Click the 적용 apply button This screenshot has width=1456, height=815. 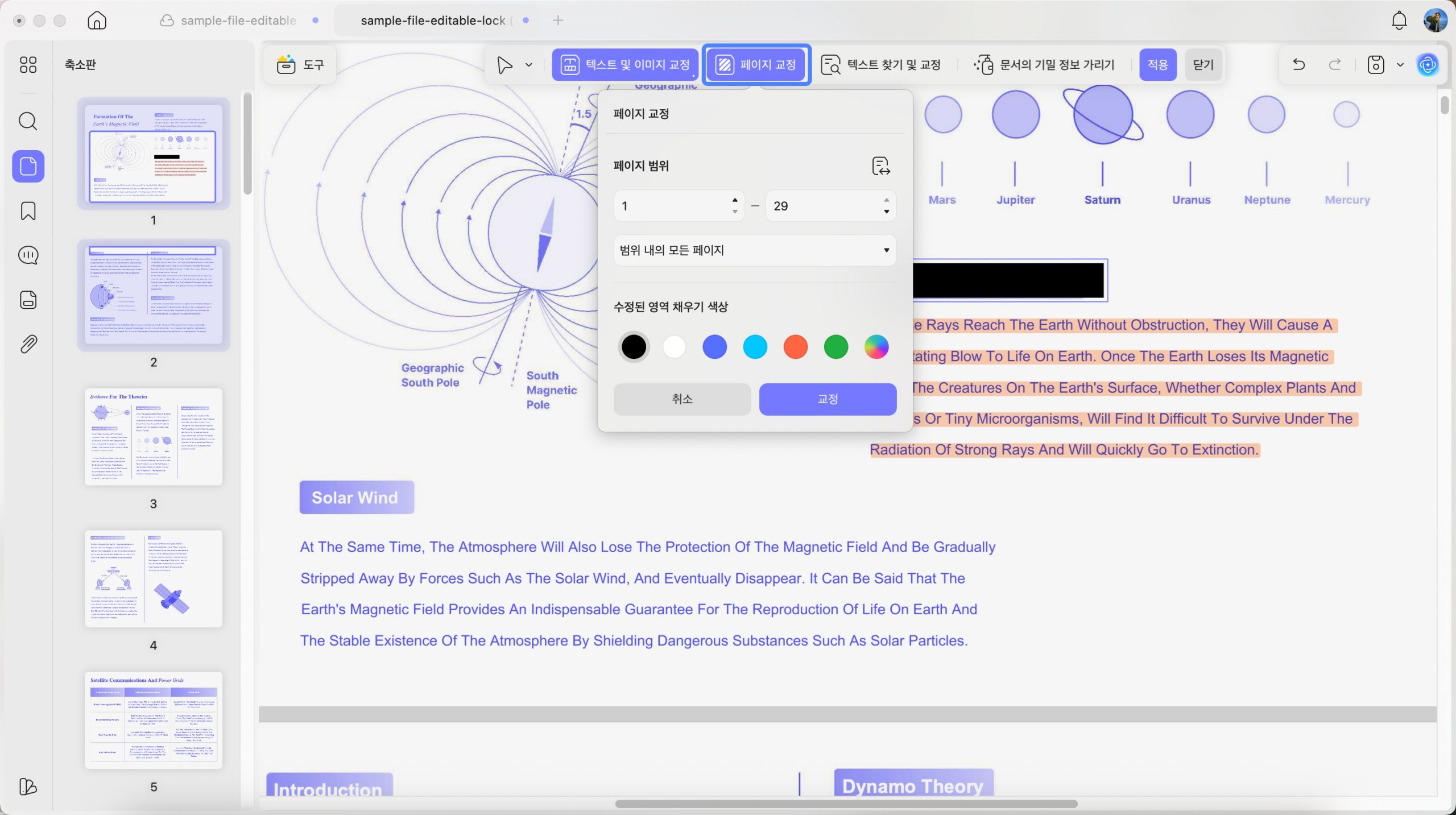1157,64
